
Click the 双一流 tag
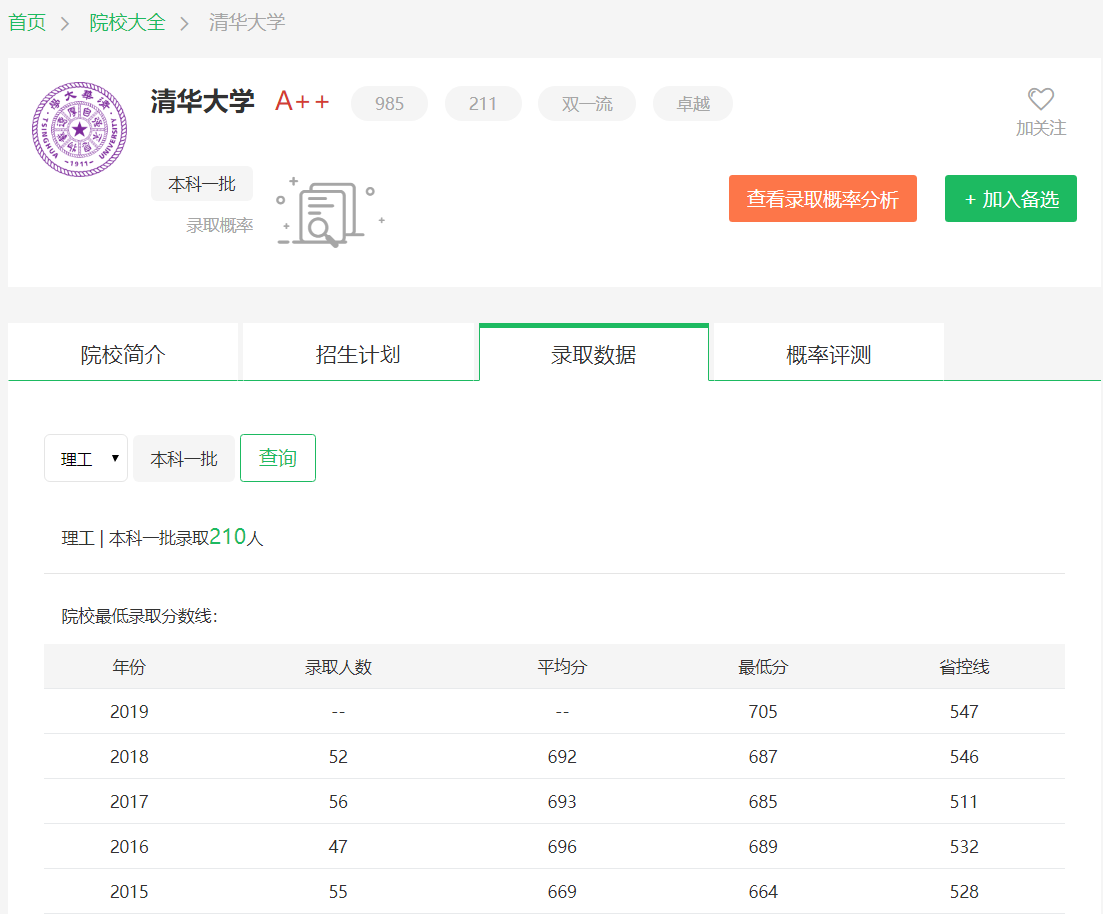(587, 103)
